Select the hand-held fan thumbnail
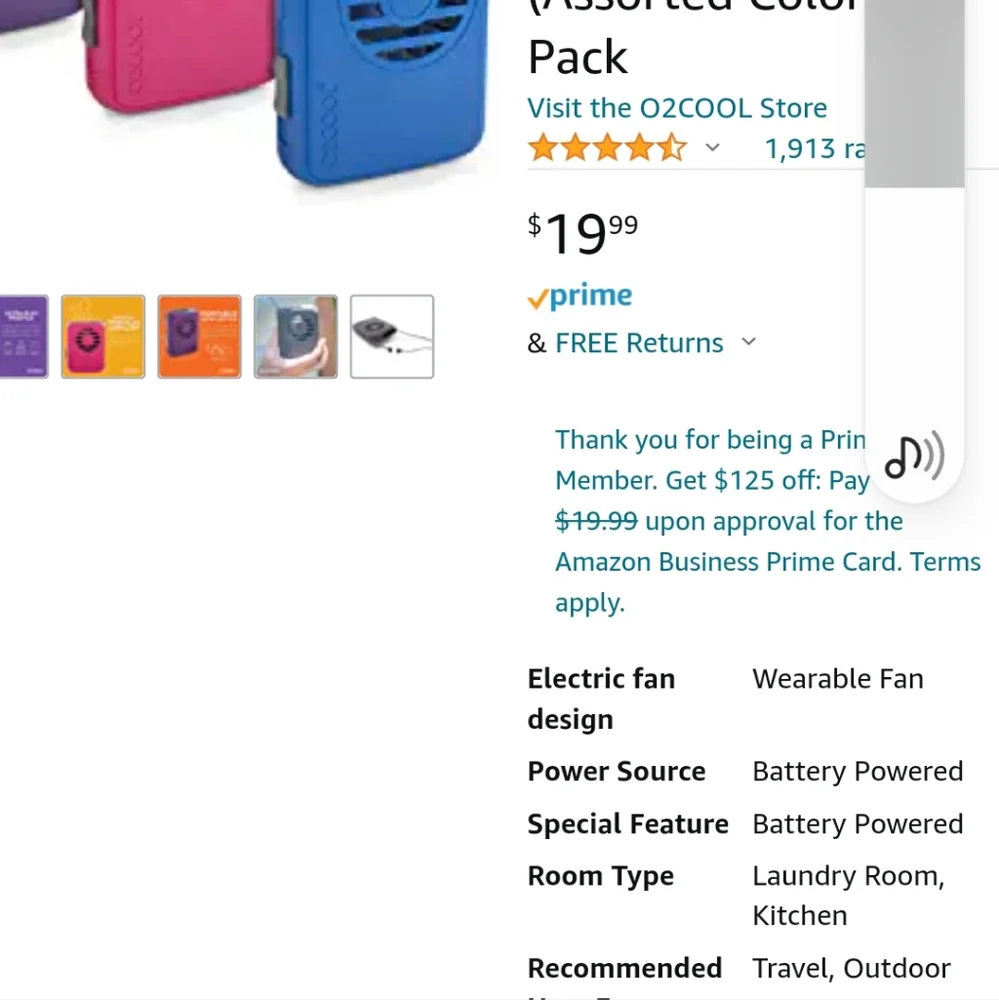 point(295,337)
